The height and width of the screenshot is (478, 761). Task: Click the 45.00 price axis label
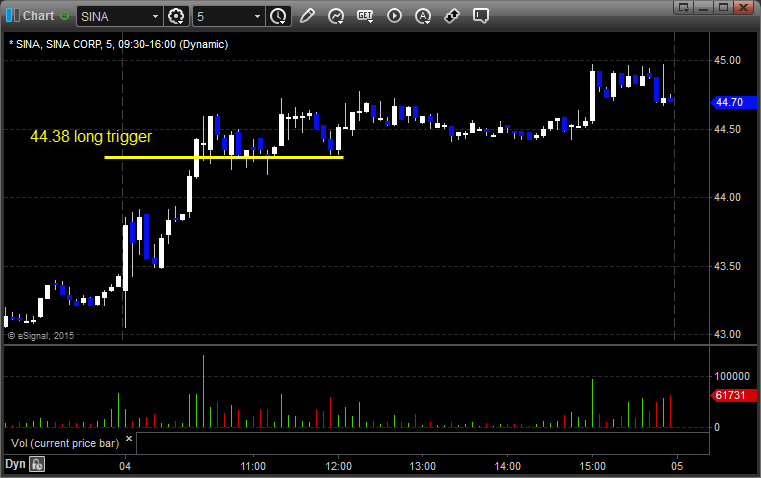728,60
